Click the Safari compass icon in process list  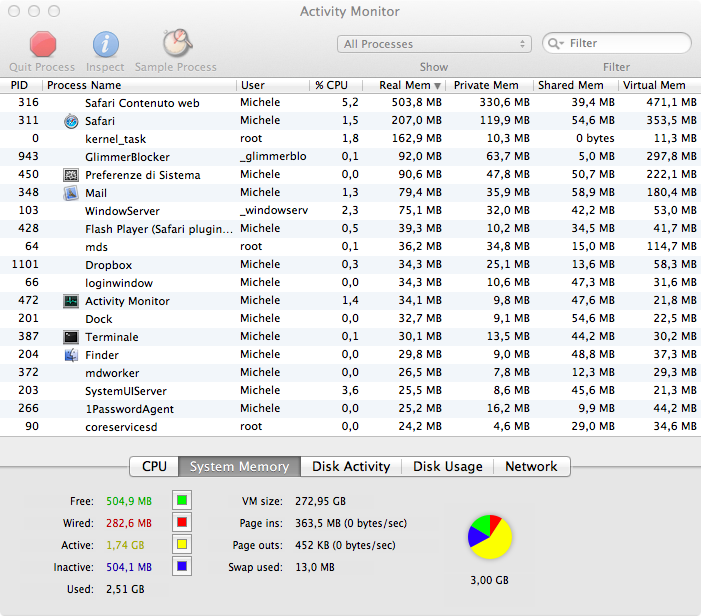[71, 121]
